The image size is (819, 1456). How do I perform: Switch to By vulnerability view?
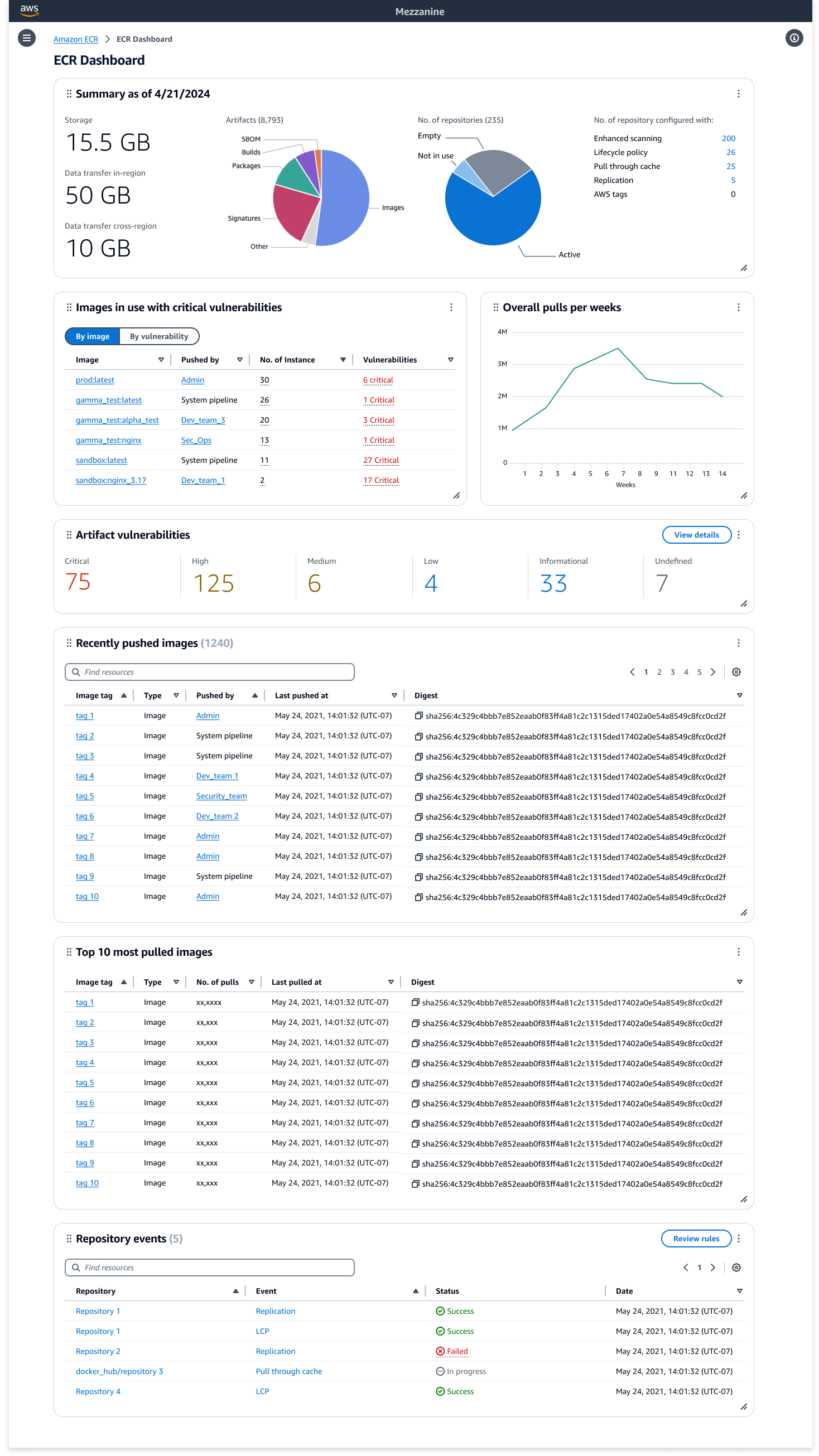click(x=159, y=336)
